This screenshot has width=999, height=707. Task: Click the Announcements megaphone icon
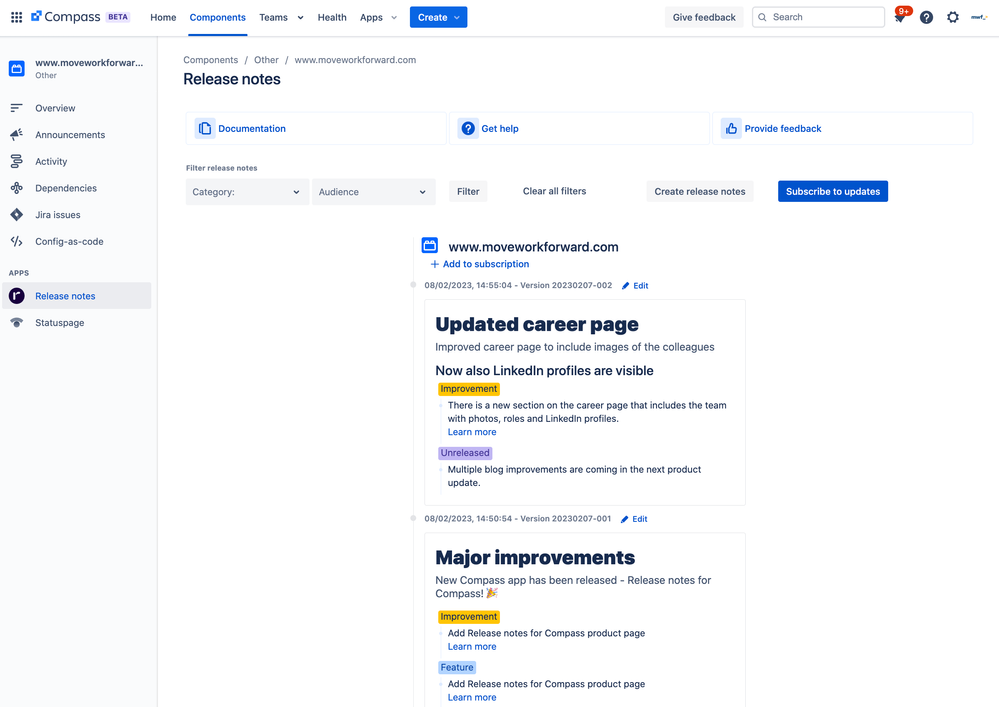[x=17, y=135]
